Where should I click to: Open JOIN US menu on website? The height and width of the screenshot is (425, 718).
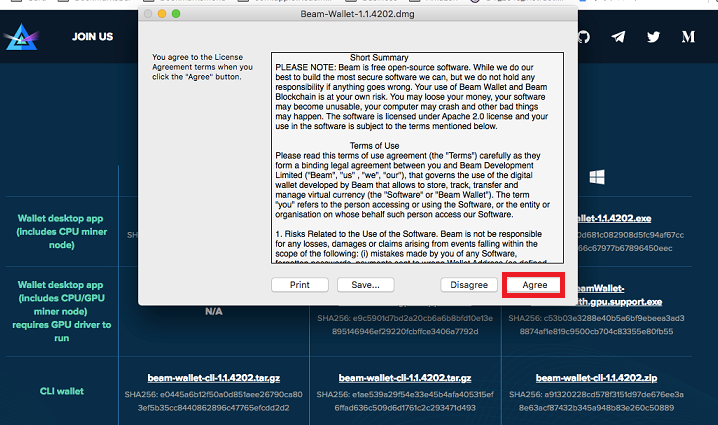[x=92, y=37]
